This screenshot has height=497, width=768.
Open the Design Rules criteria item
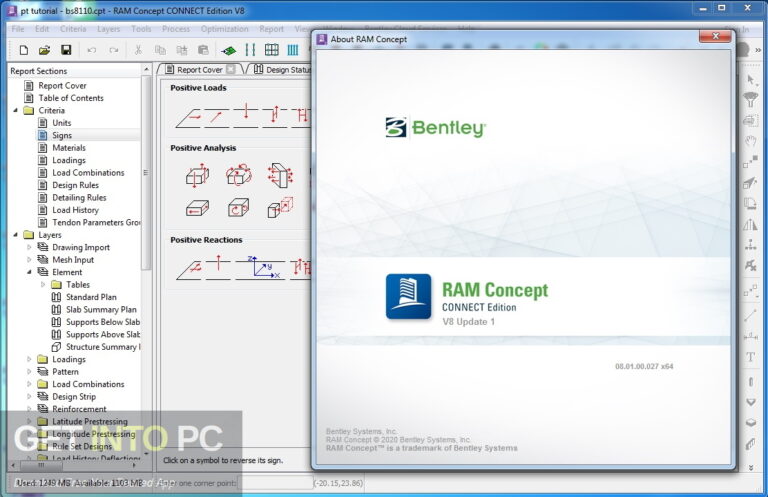click(75, 185)
